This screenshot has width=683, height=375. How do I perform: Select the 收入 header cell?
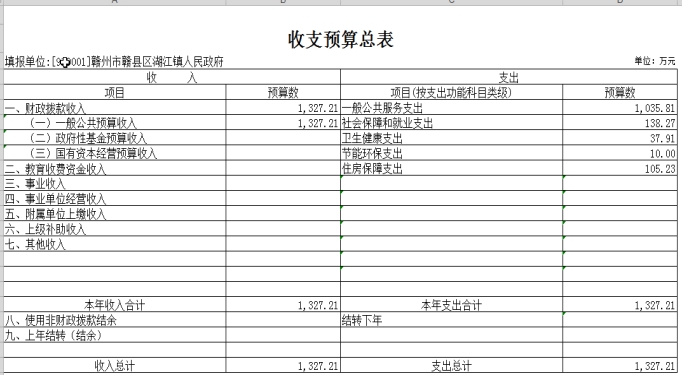(x=172, y=78)
